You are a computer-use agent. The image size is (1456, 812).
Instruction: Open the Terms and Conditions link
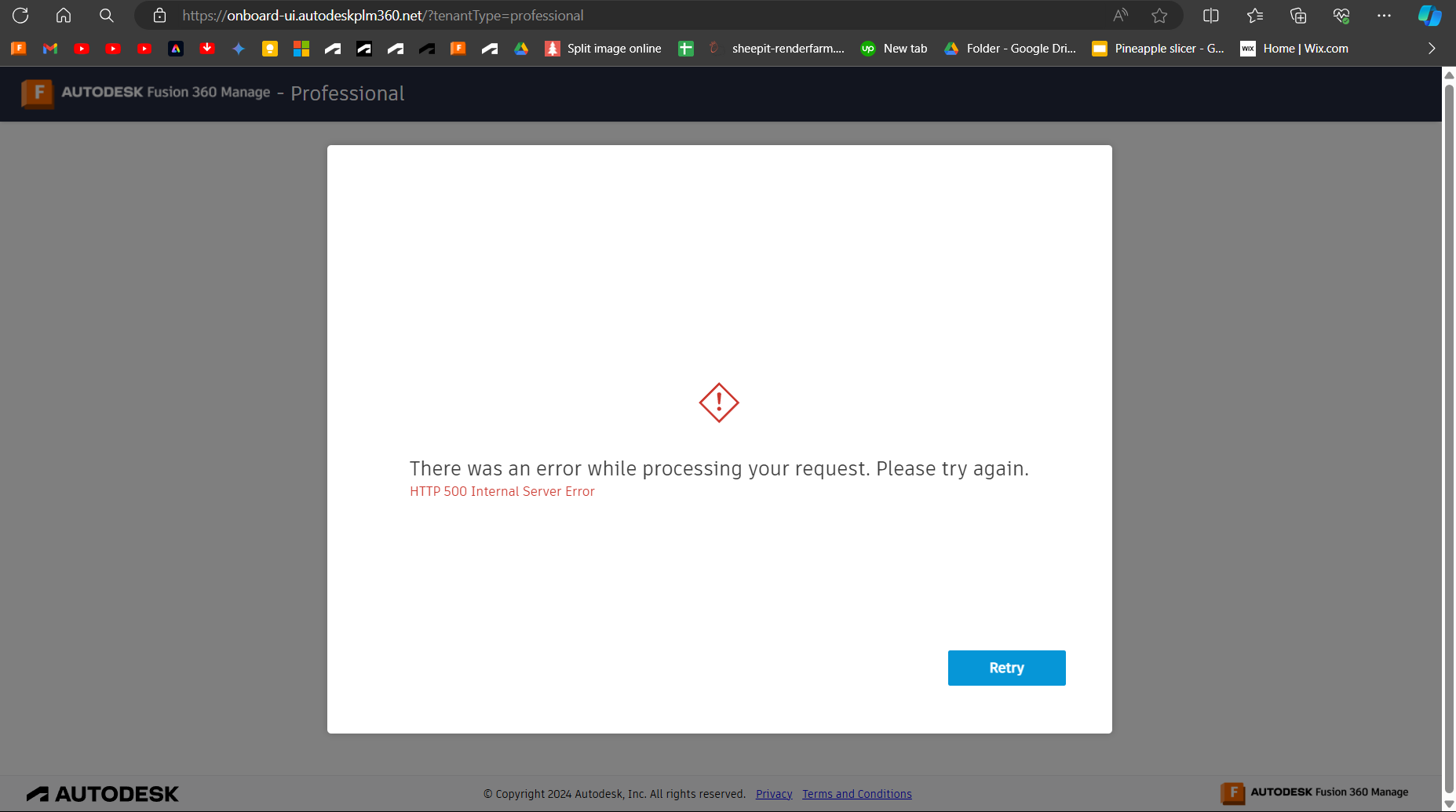856,793
